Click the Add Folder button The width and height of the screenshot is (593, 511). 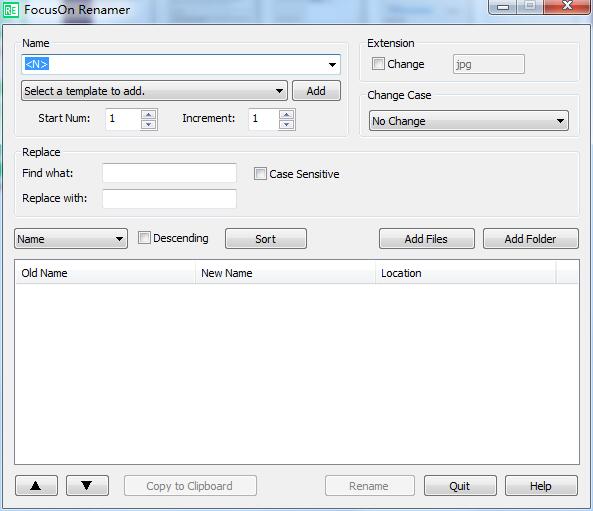click(530, 239)
